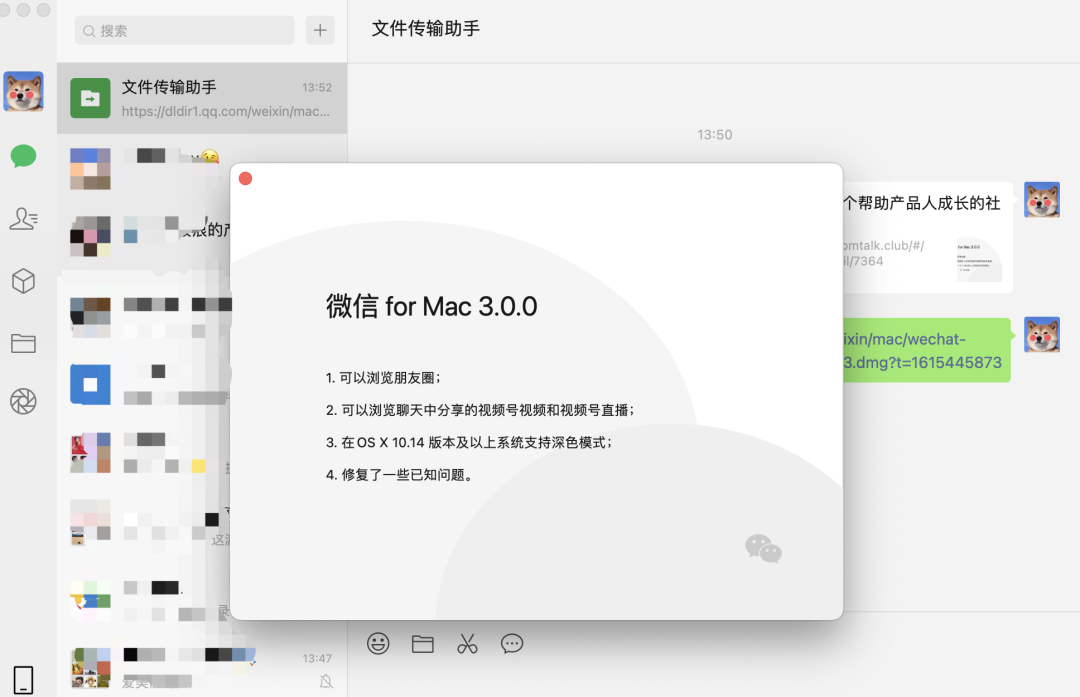Click the phone icon to manage mobile login
Screen dimensions: 1080x697
[22, 676]
